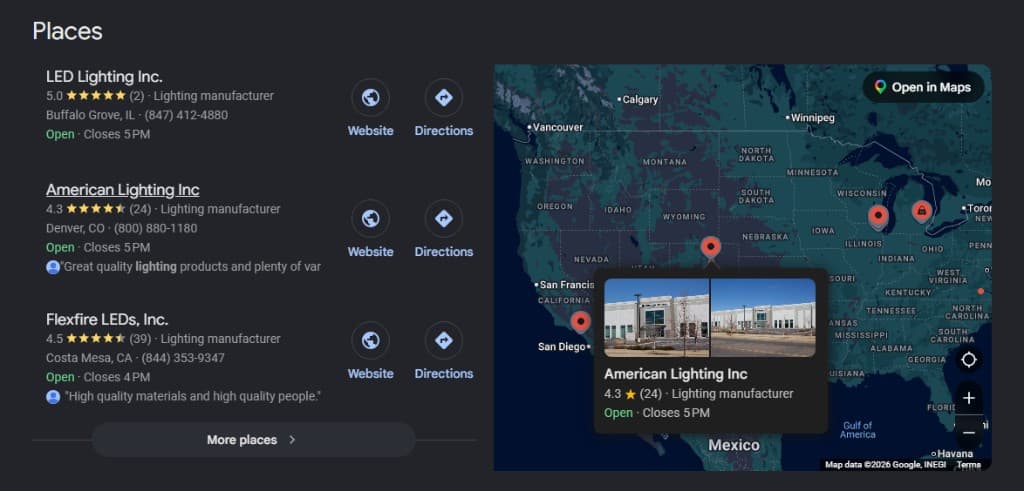Open the American Lighting Inc listing title
The image size is (1024, 491).
click(123, 190)
